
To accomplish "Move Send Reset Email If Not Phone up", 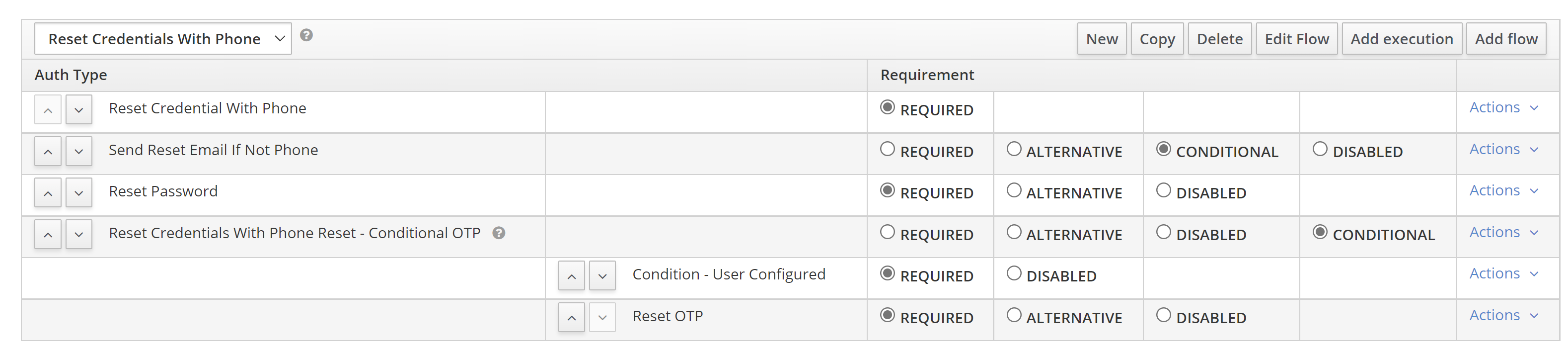I will 48,152.
